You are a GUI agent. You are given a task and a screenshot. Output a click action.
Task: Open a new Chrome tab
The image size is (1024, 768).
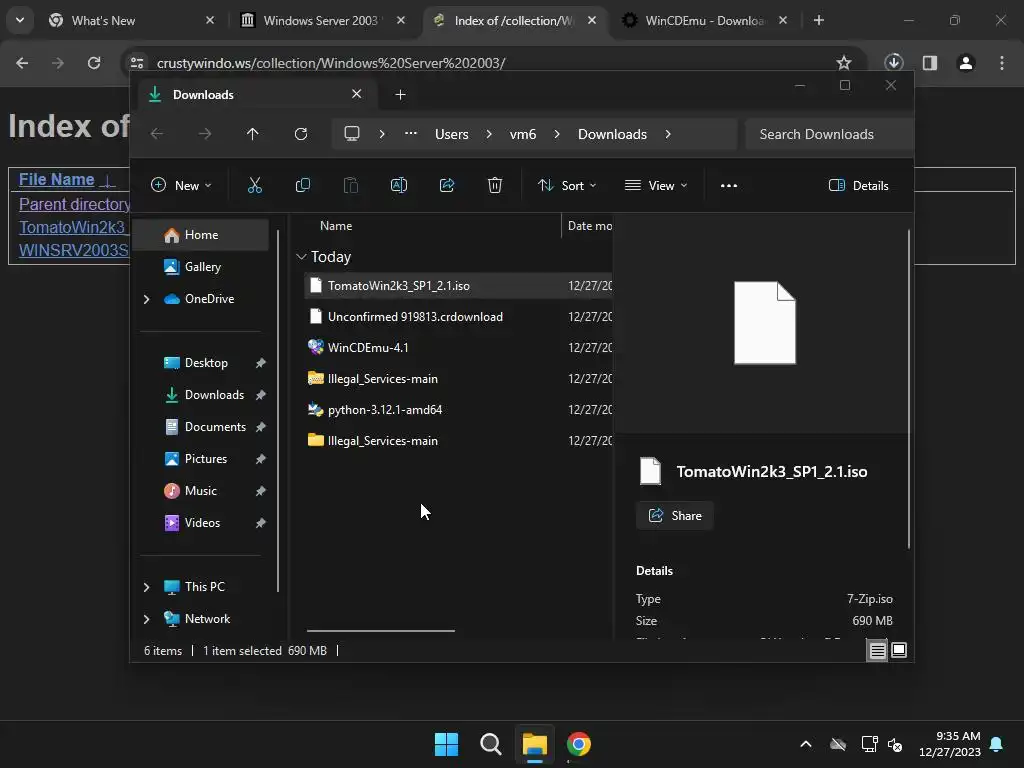click(x=818, y=20)
